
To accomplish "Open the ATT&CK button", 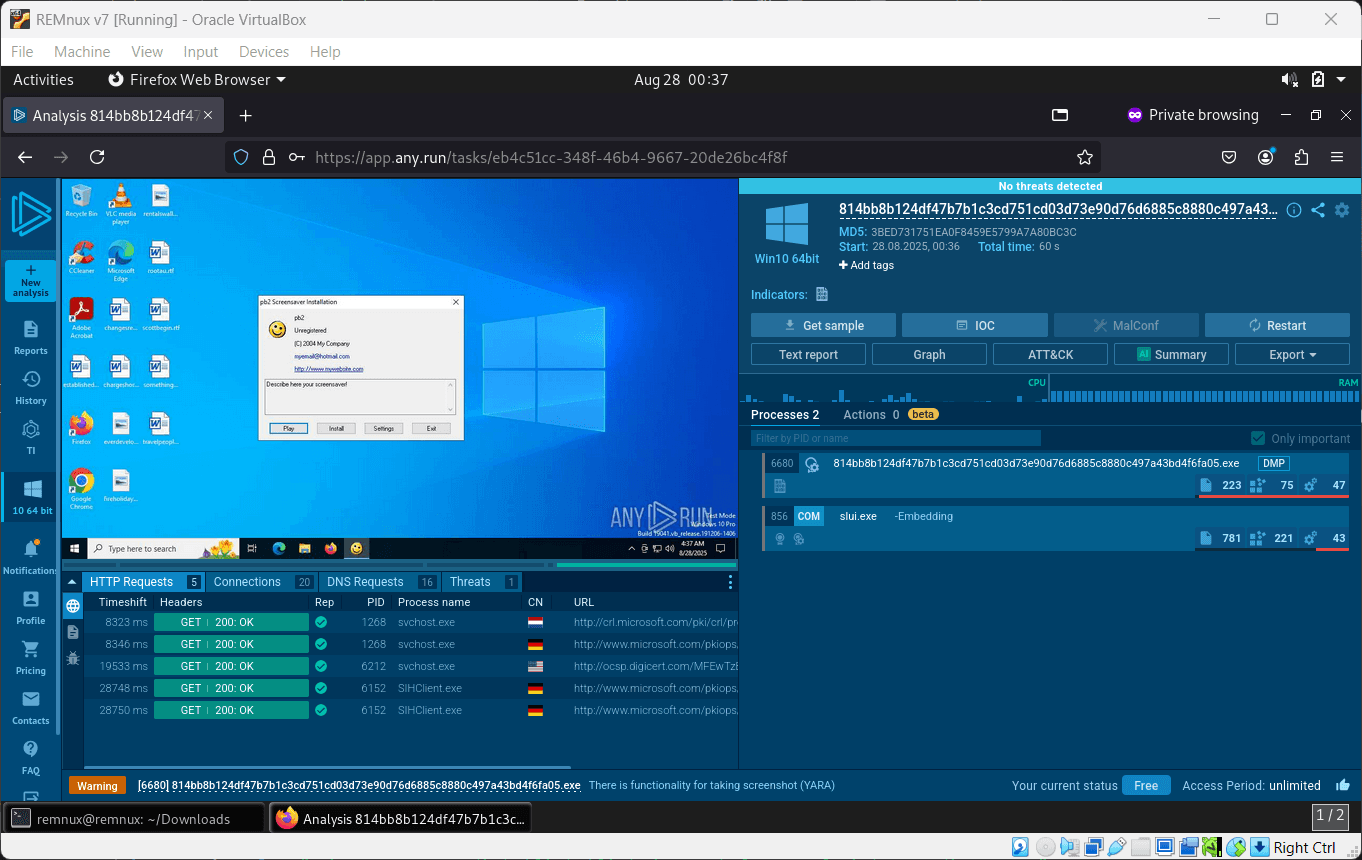I will pyautogui.click(x=1050, y=354).
